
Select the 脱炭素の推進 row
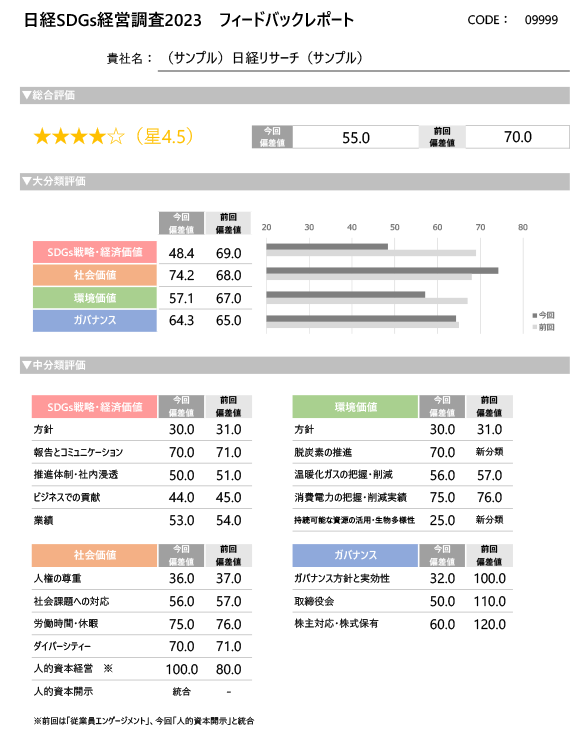403,452
